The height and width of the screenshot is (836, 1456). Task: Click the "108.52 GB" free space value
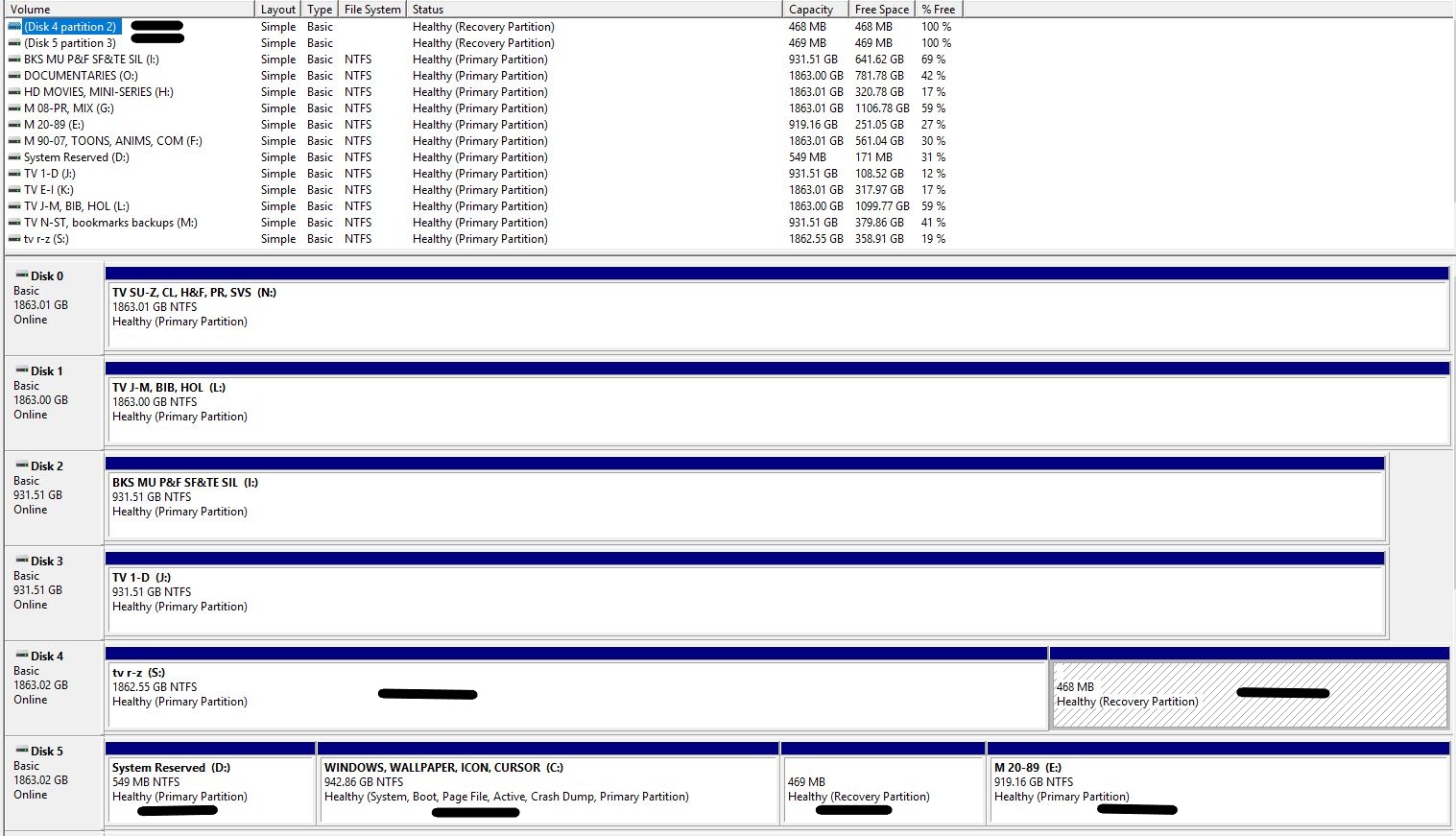pyautogui.click(x=879, y=174)
